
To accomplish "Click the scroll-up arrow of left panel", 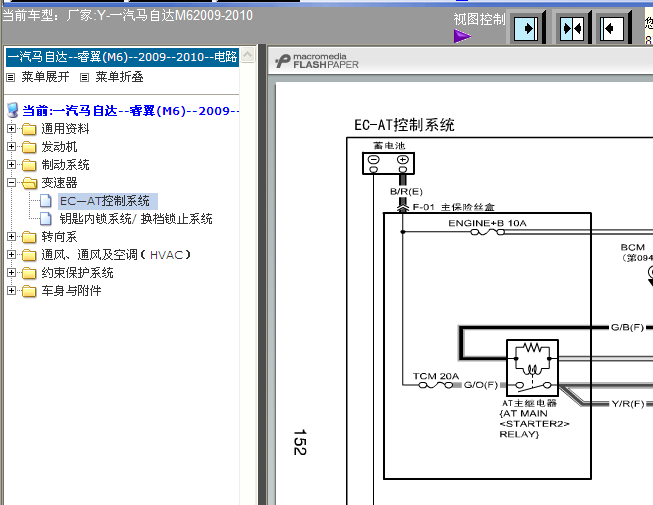I will pyautogui.click(x=247, y=55).
